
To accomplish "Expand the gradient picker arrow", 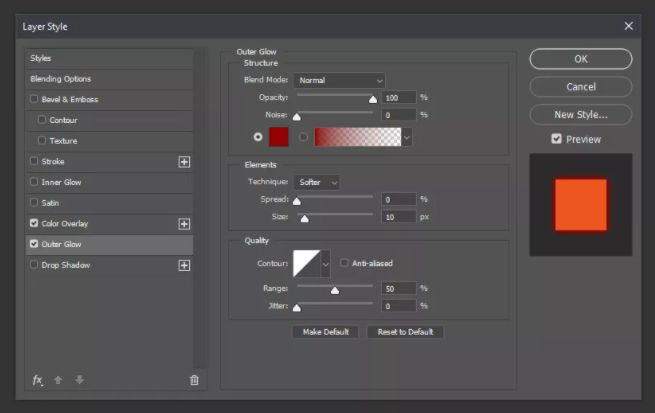I will (407, 137).
